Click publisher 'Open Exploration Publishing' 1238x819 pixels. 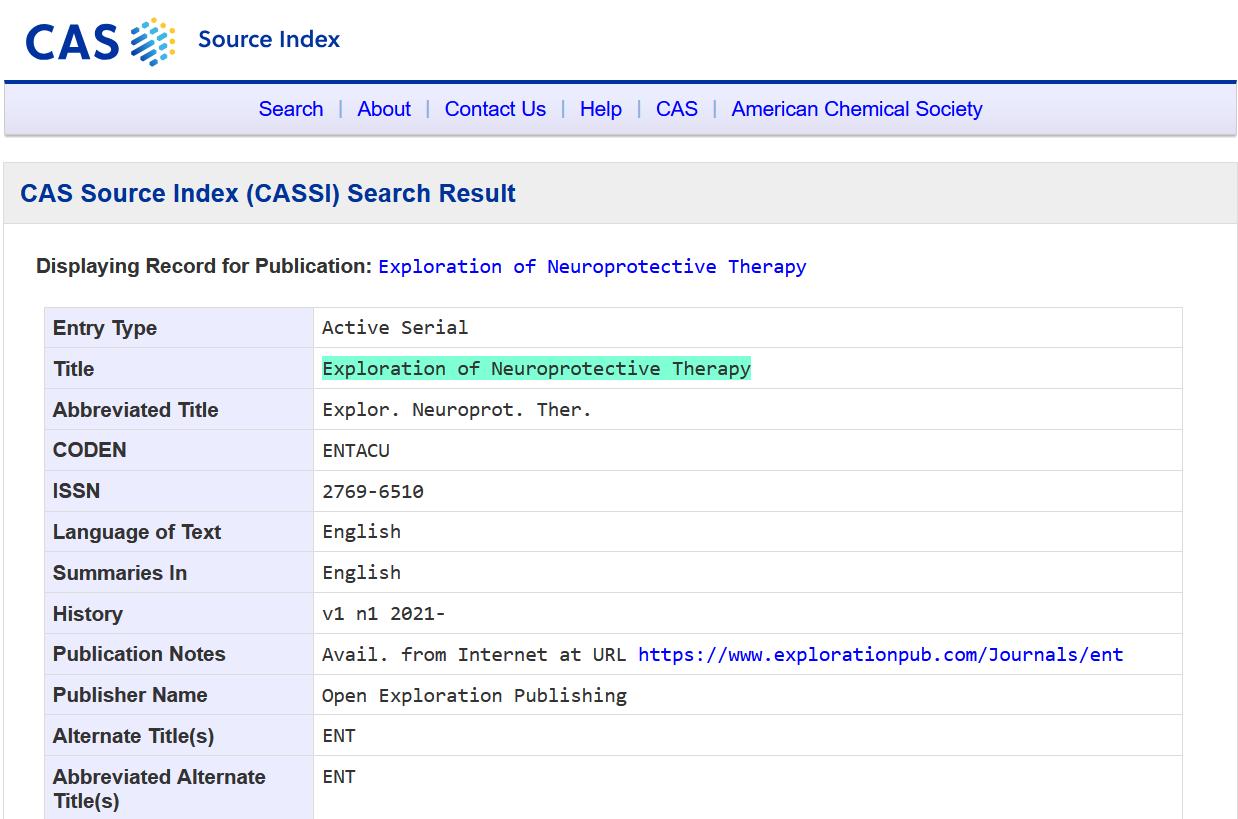(x=474, y=696)
